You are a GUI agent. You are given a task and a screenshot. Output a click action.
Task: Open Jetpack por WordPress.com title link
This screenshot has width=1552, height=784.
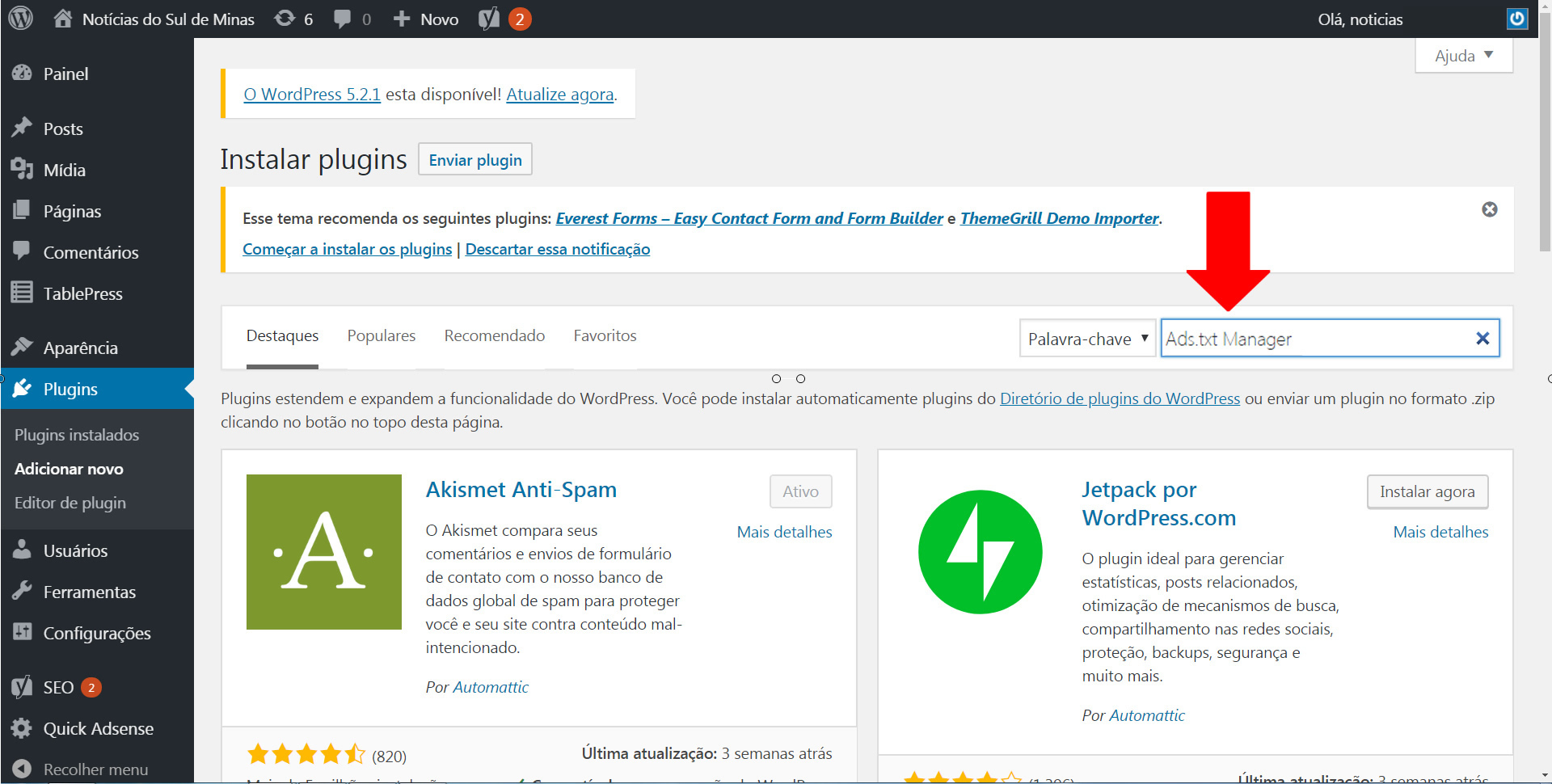[x=1159, y=504]
